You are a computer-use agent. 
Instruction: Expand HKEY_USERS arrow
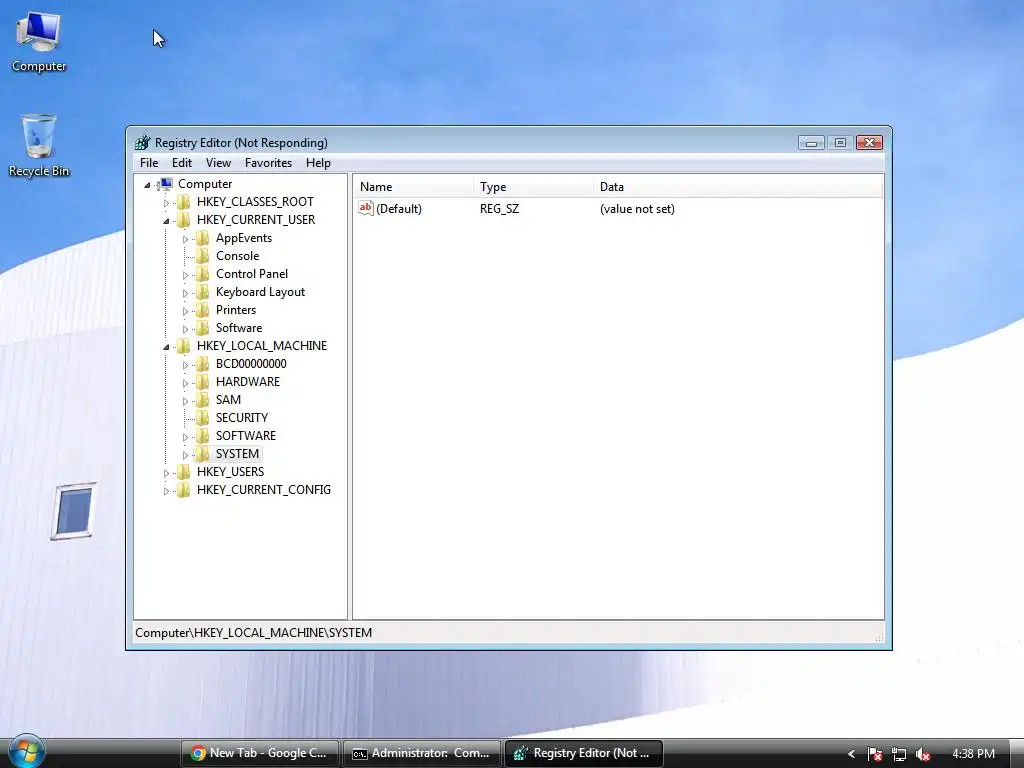166,473
